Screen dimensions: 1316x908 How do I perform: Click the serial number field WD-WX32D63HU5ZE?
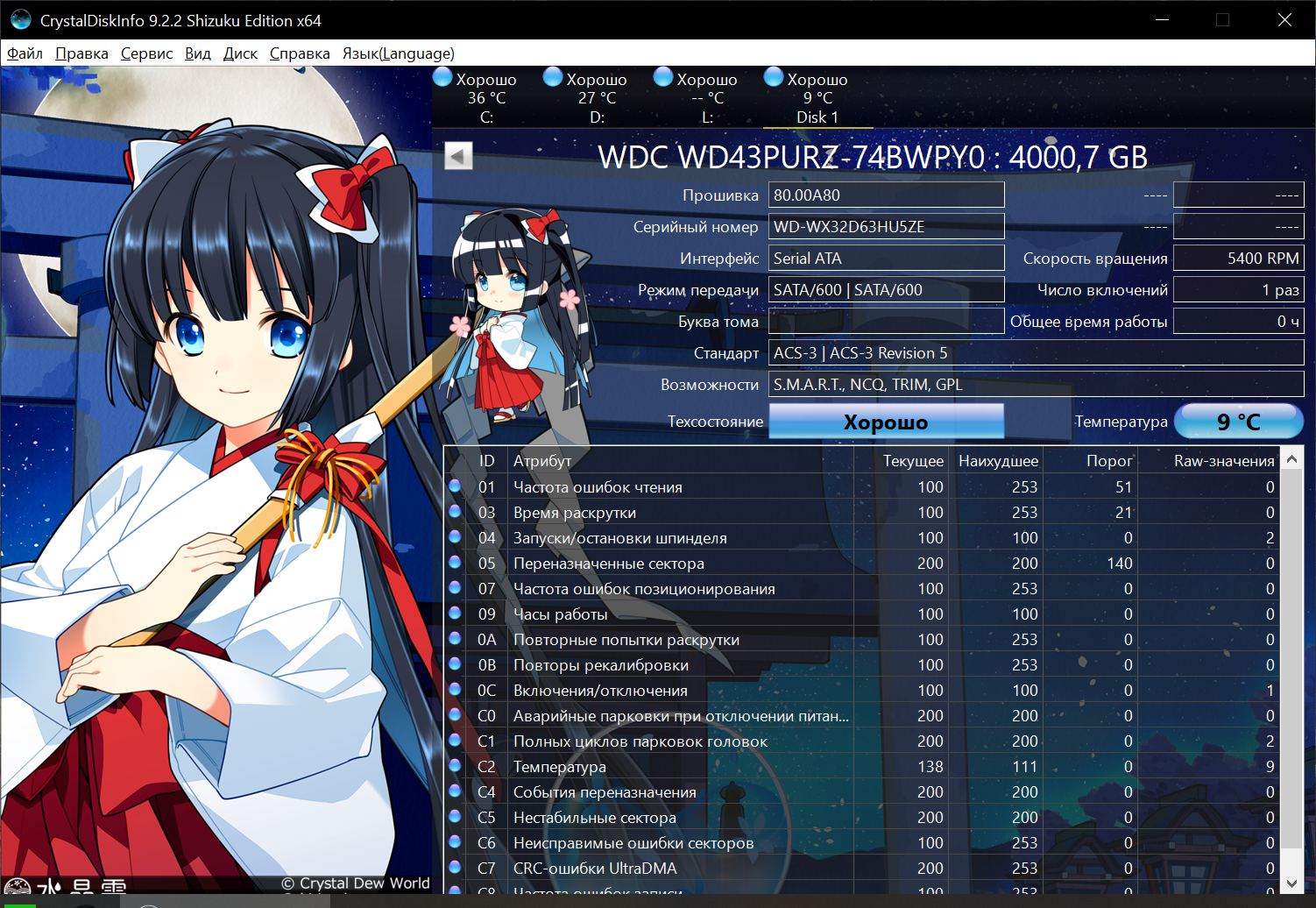(886, 226)
